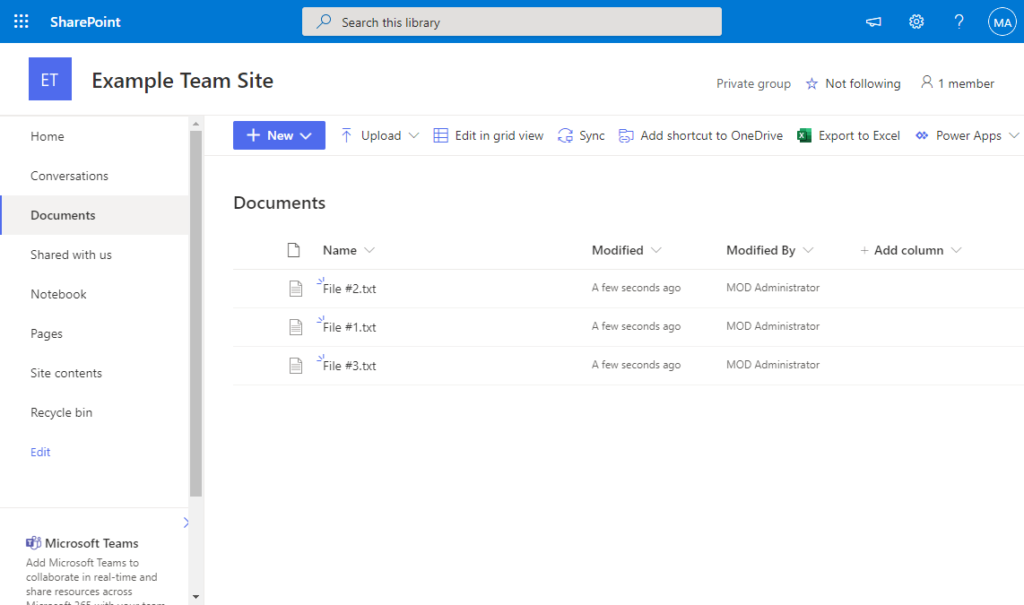Click MOD Administrator in File #3.txt row

(x=773, y=365)
